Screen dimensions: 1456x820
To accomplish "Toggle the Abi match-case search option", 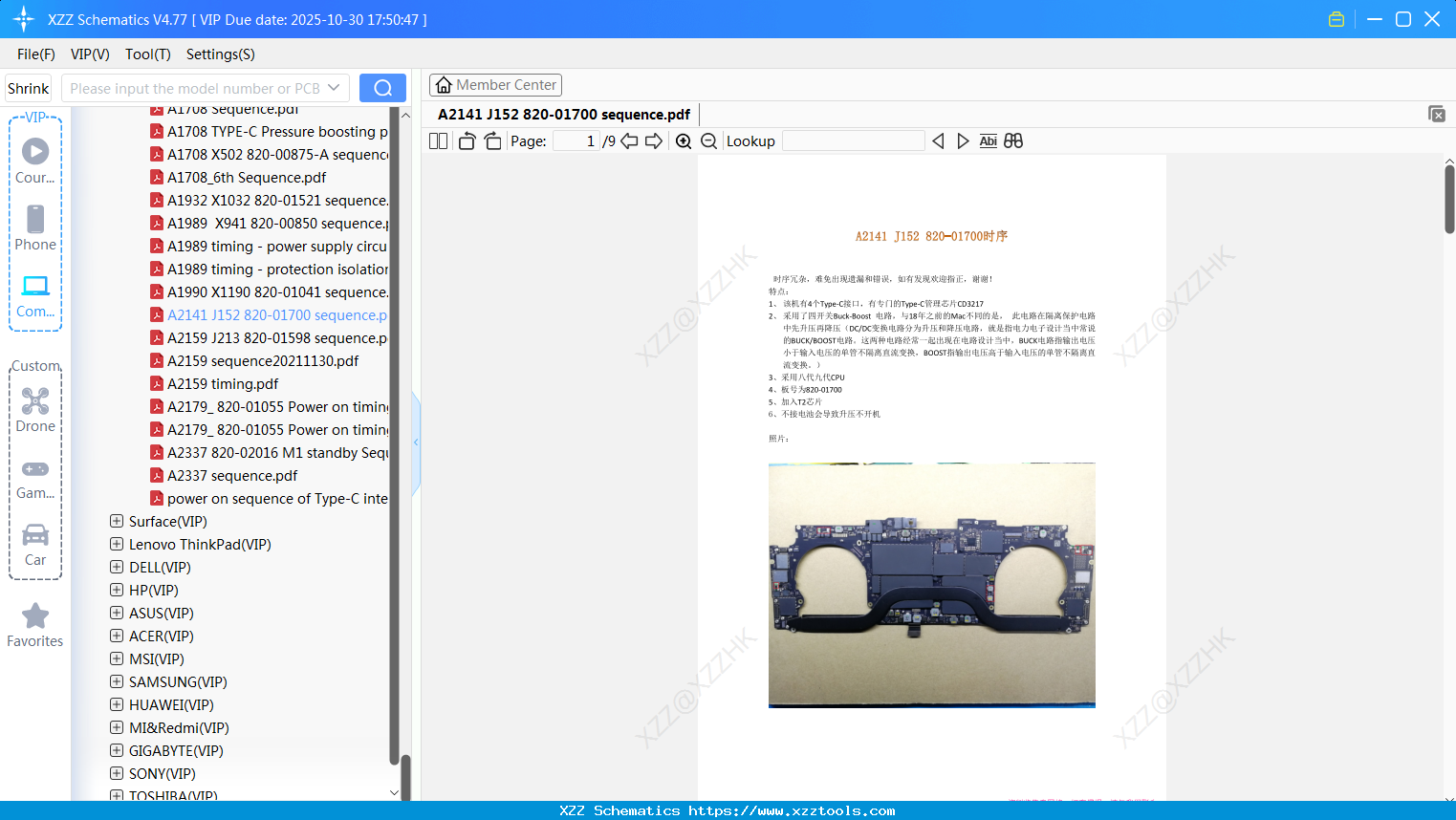I will [989, 141].
